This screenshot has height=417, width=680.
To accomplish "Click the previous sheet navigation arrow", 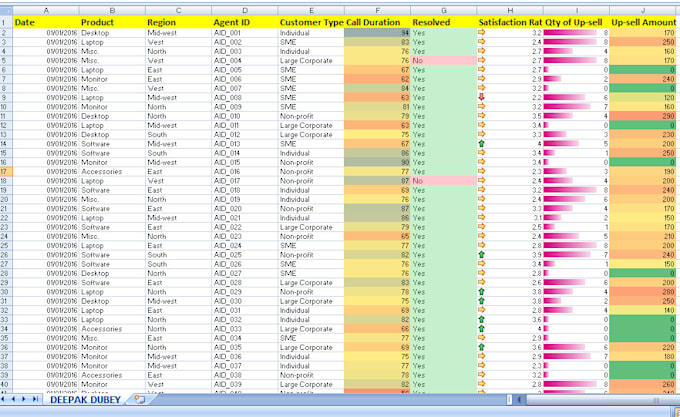I will point(13,399).
